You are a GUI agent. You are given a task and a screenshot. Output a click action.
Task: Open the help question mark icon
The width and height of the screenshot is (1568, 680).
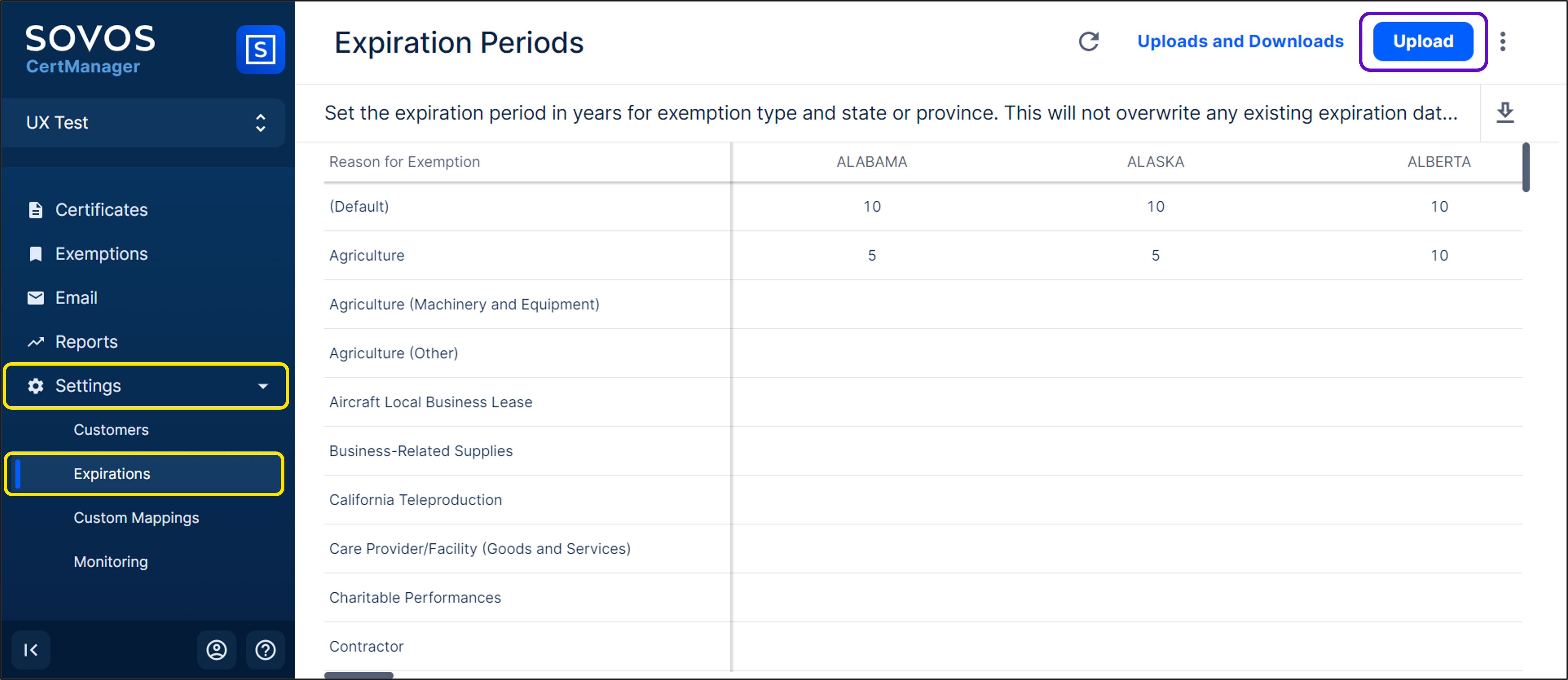(265, 650)
